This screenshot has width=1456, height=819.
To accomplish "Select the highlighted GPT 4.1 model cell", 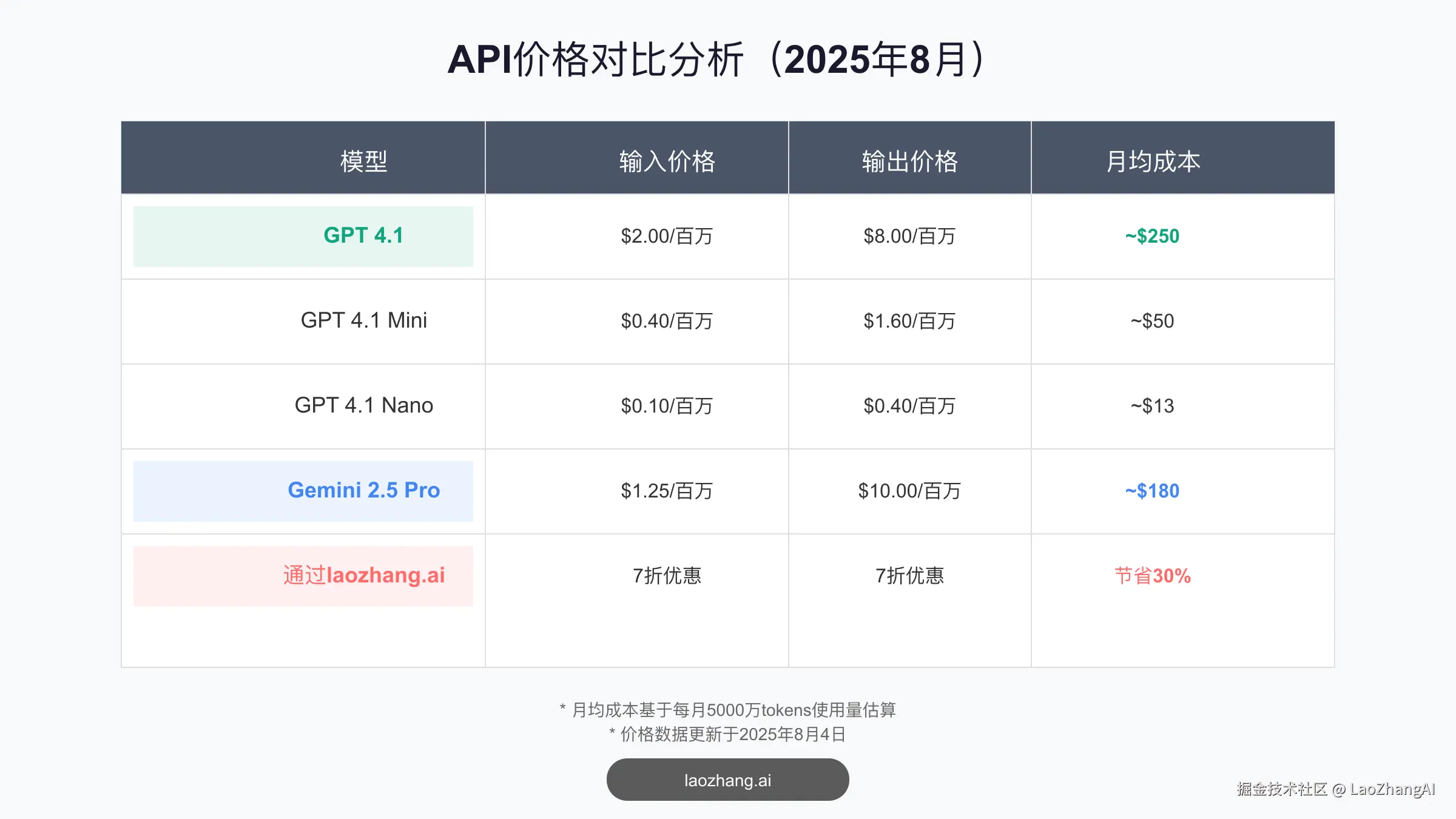I will (363, 236).
